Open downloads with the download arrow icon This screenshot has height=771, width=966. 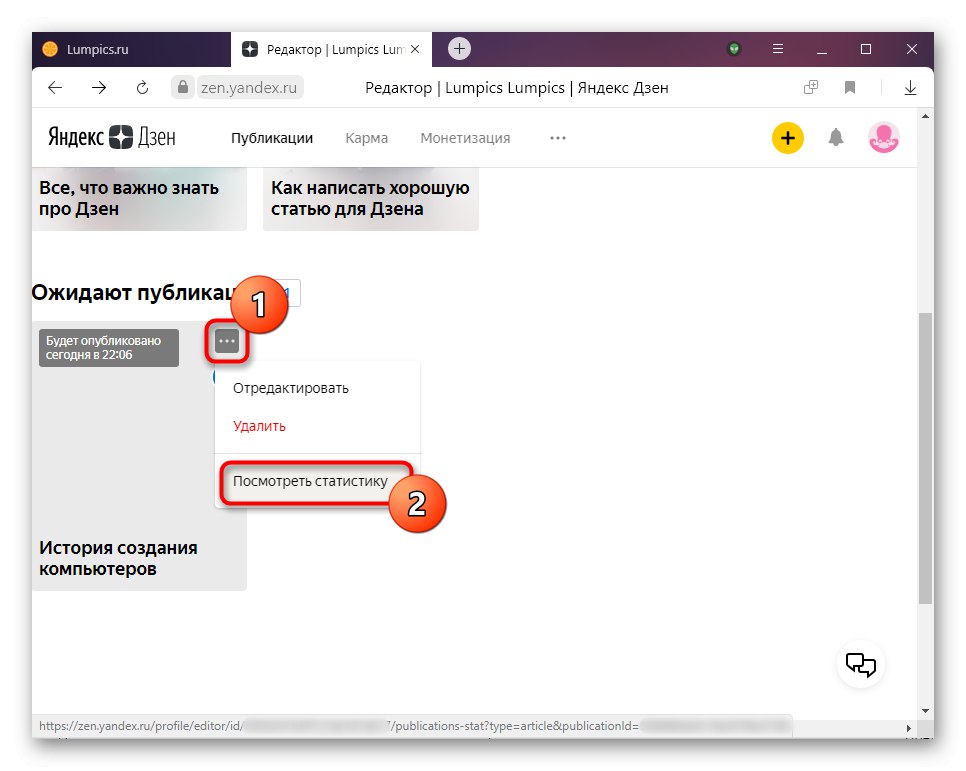[910, 88]
